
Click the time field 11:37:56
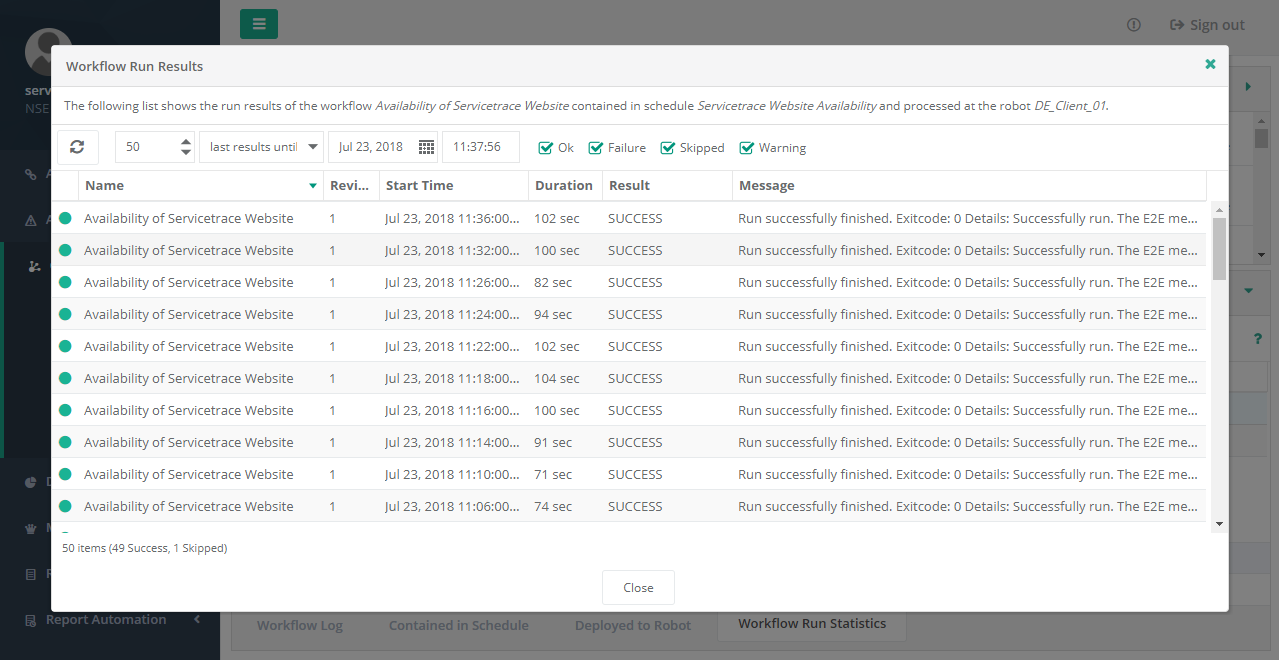(x=481, y=147)
